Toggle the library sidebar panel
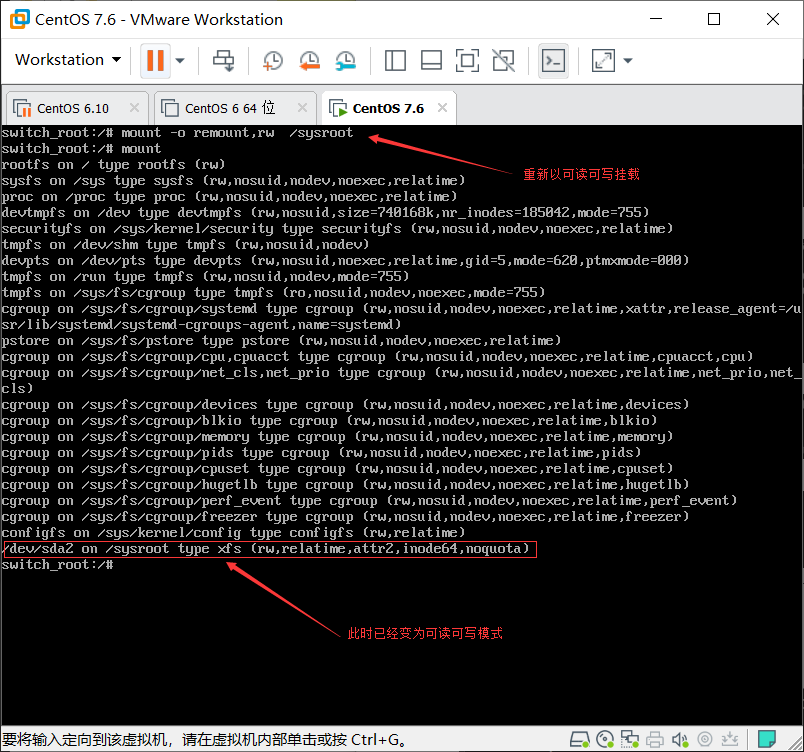804x752 pixels. tap(395, 60)
